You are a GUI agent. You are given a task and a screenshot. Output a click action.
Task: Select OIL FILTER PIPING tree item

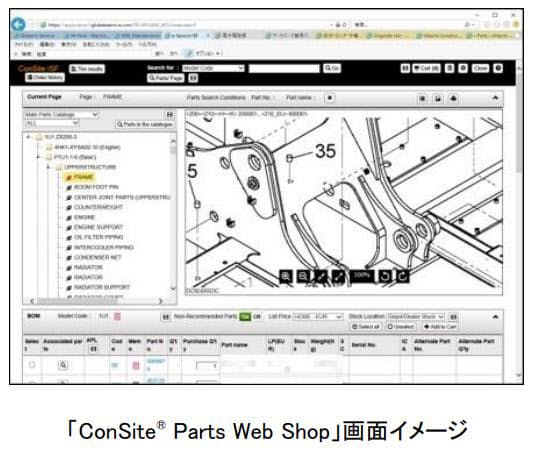(x=94, y=237)
